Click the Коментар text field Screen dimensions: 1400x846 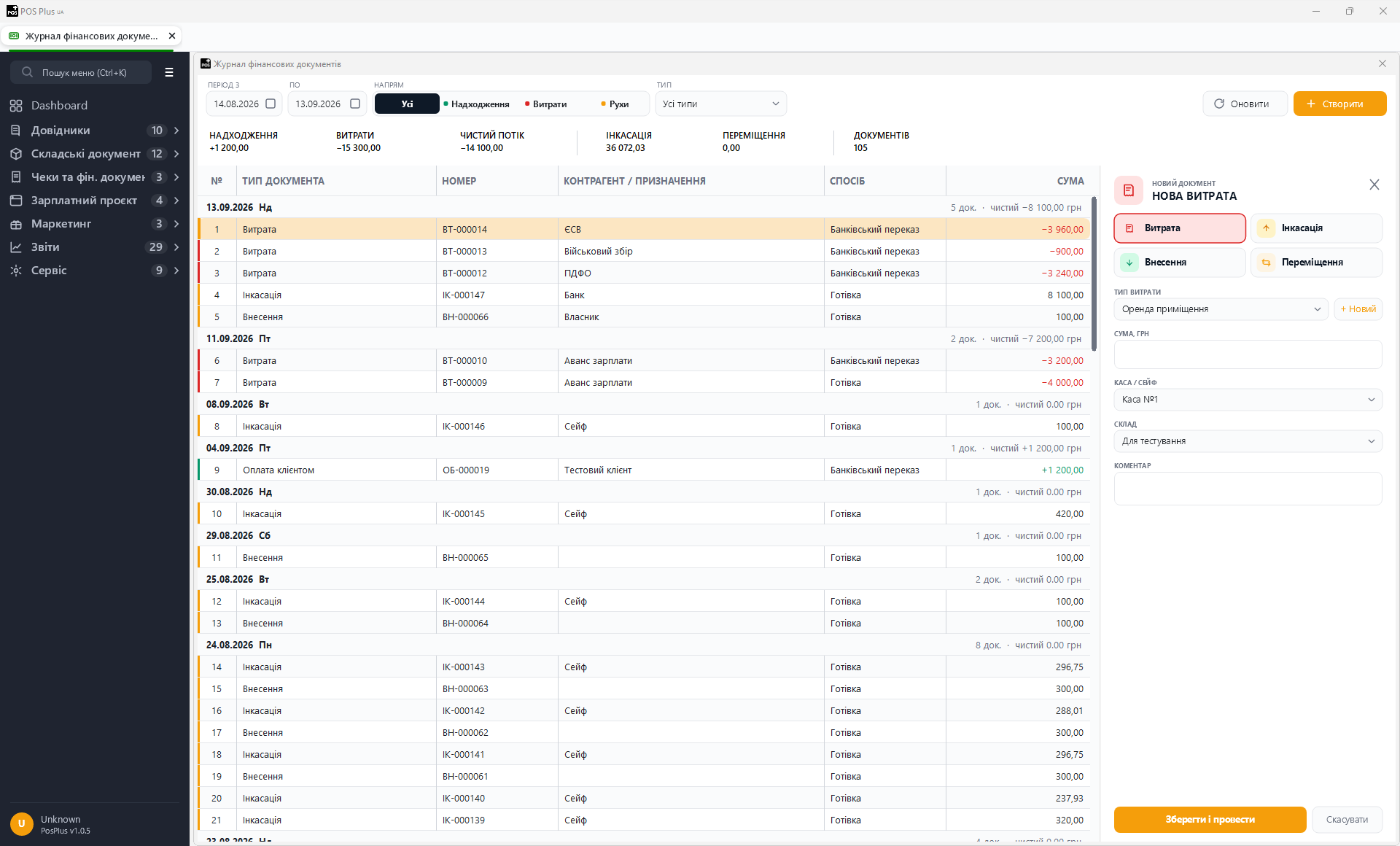(1248, 489)
